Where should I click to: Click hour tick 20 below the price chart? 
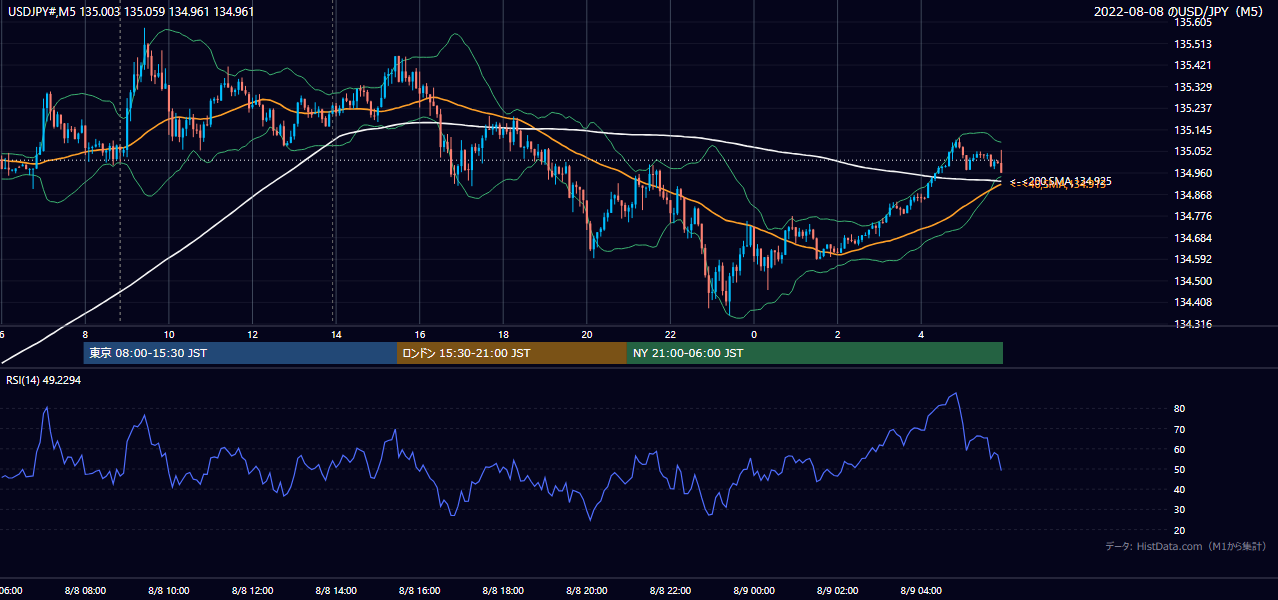tap(587, 335)
